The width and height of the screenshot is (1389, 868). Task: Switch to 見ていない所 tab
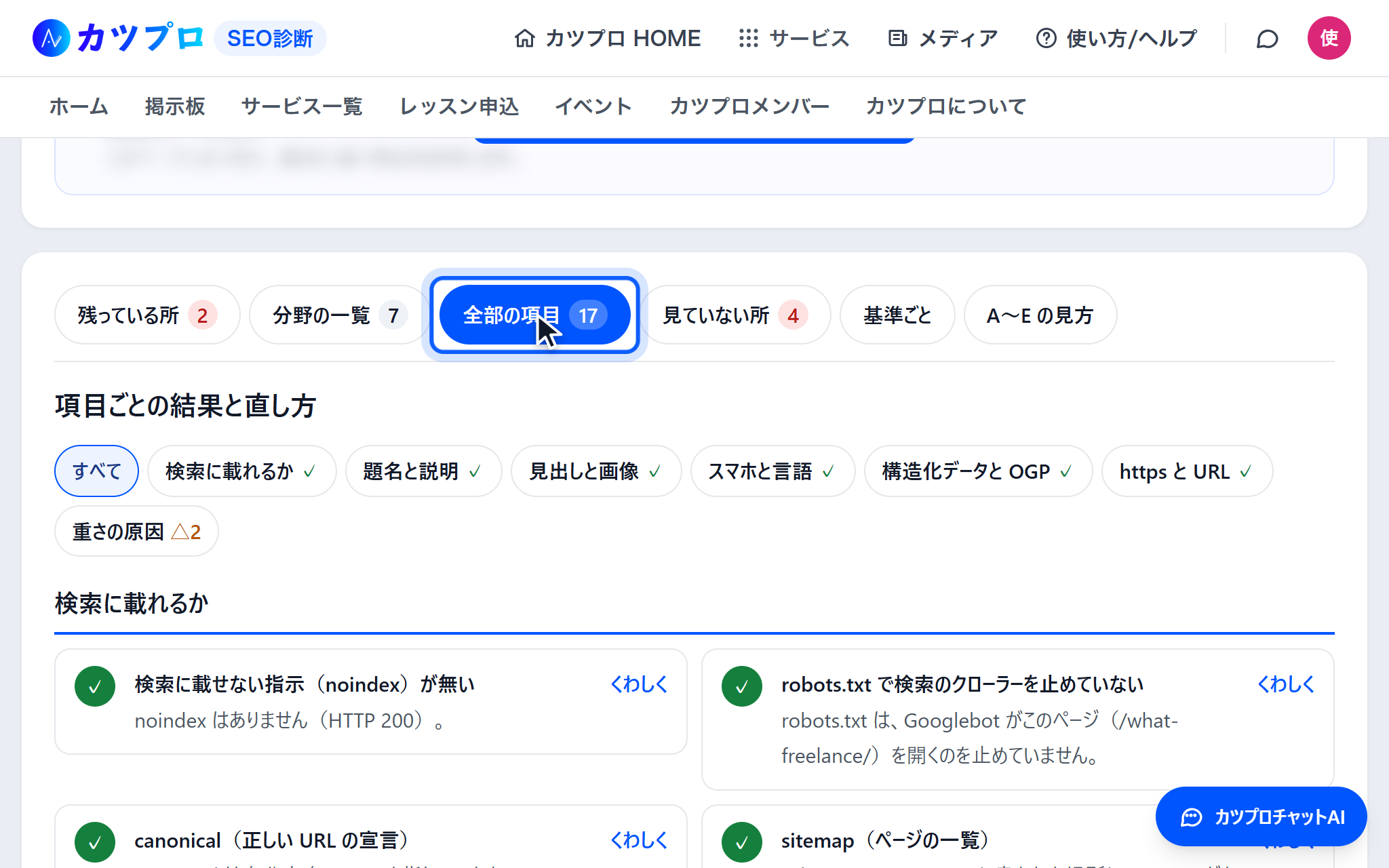click(735, 315)
